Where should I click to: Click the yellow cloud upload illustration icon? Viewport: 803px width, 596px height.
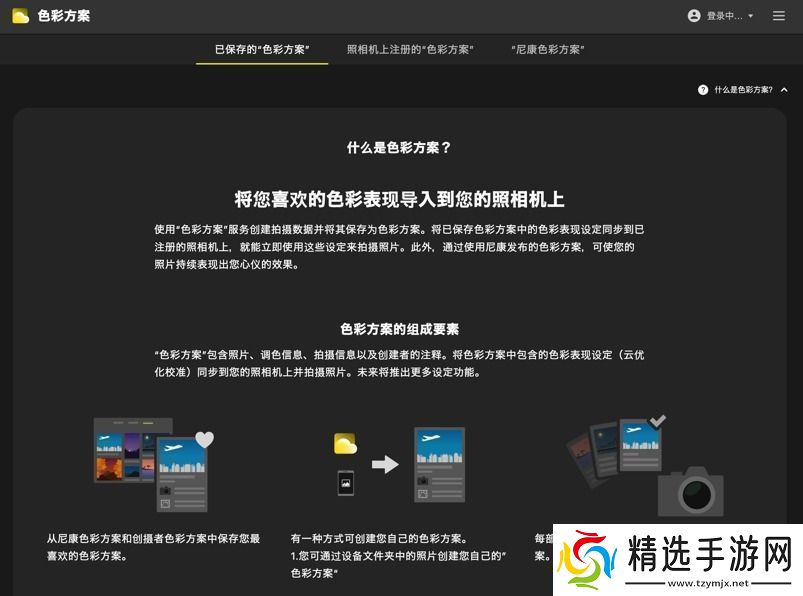pos(345,442)
